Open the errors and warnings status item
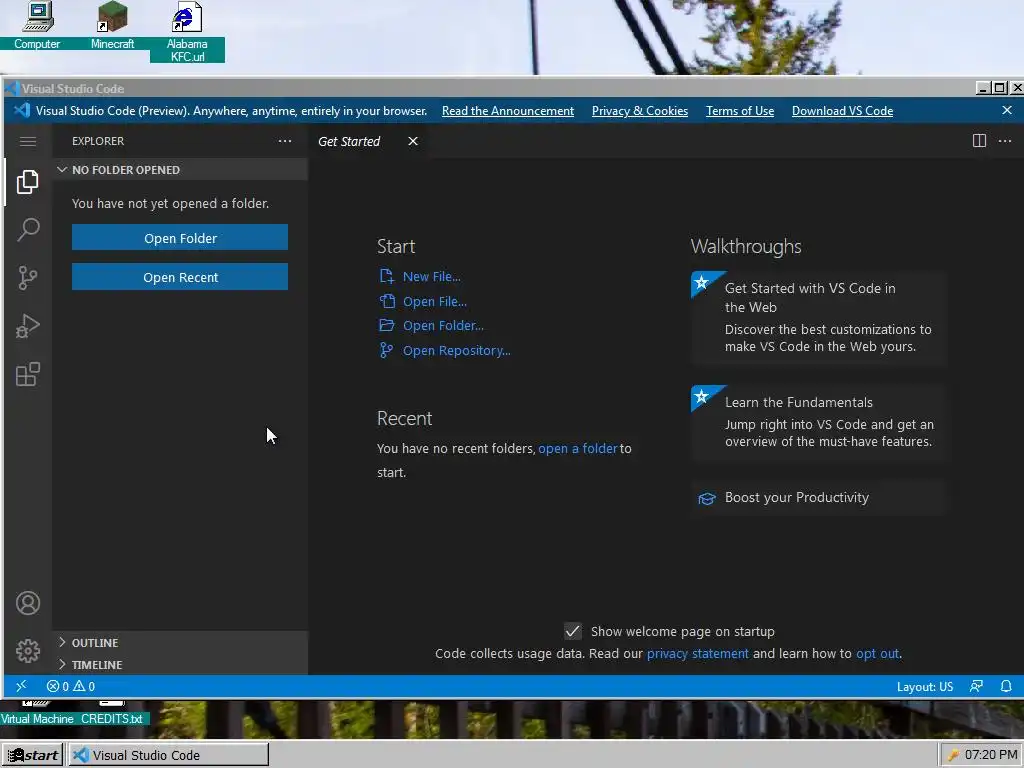The image size is (1024, 768). 71,686
